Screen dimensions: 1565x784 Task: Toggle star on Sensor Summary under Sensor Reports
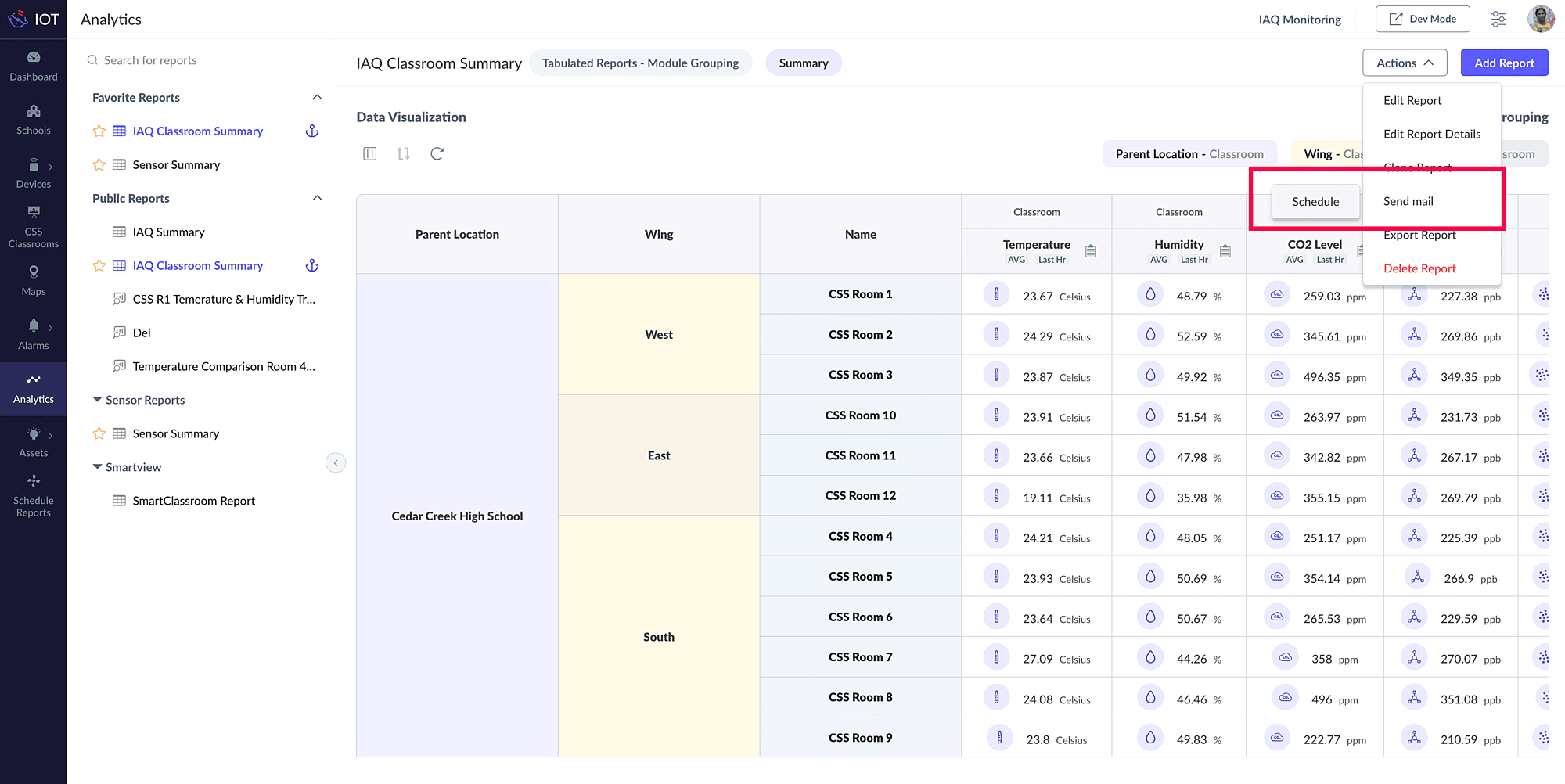(99, 433)
